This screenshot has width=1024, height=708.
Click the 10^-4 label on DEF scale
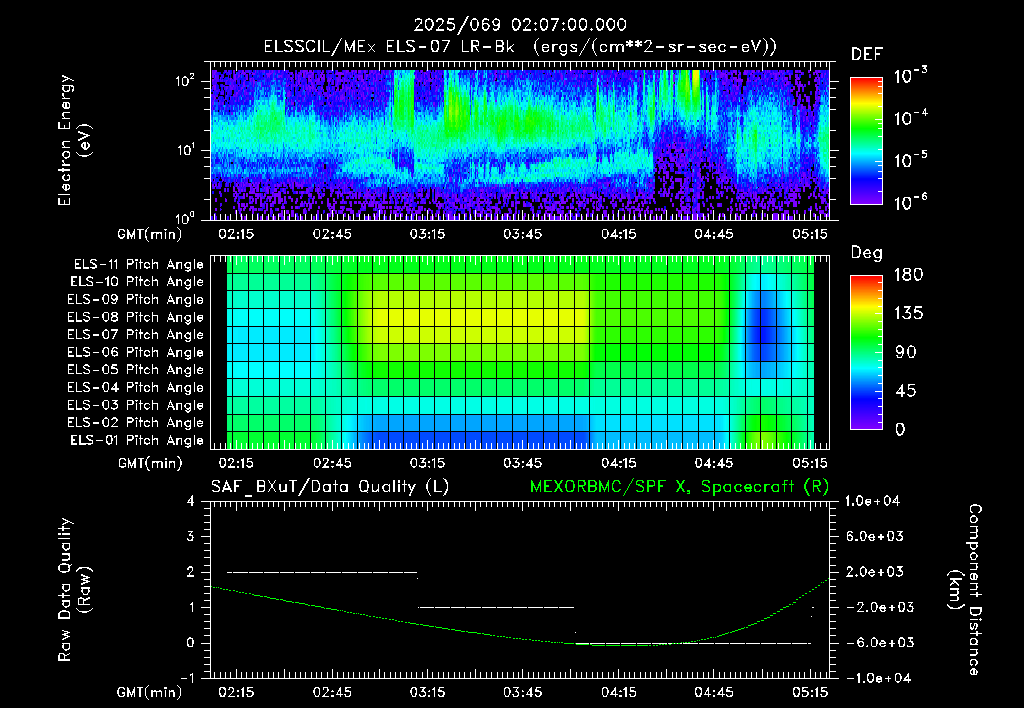click(910, 118)
